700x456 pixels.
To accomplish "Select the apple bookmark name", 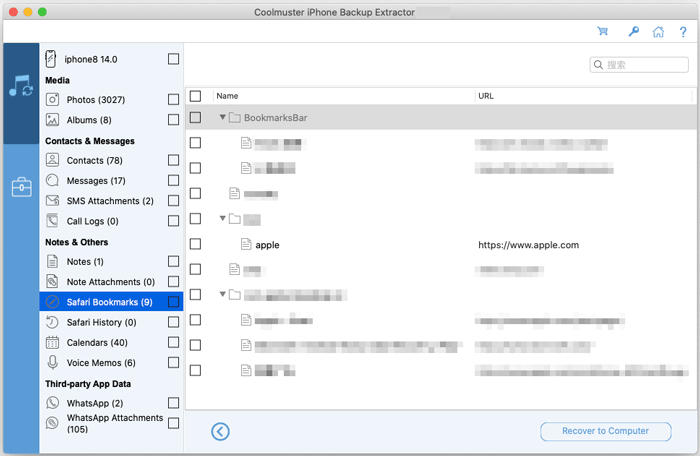I will point(267,245).
